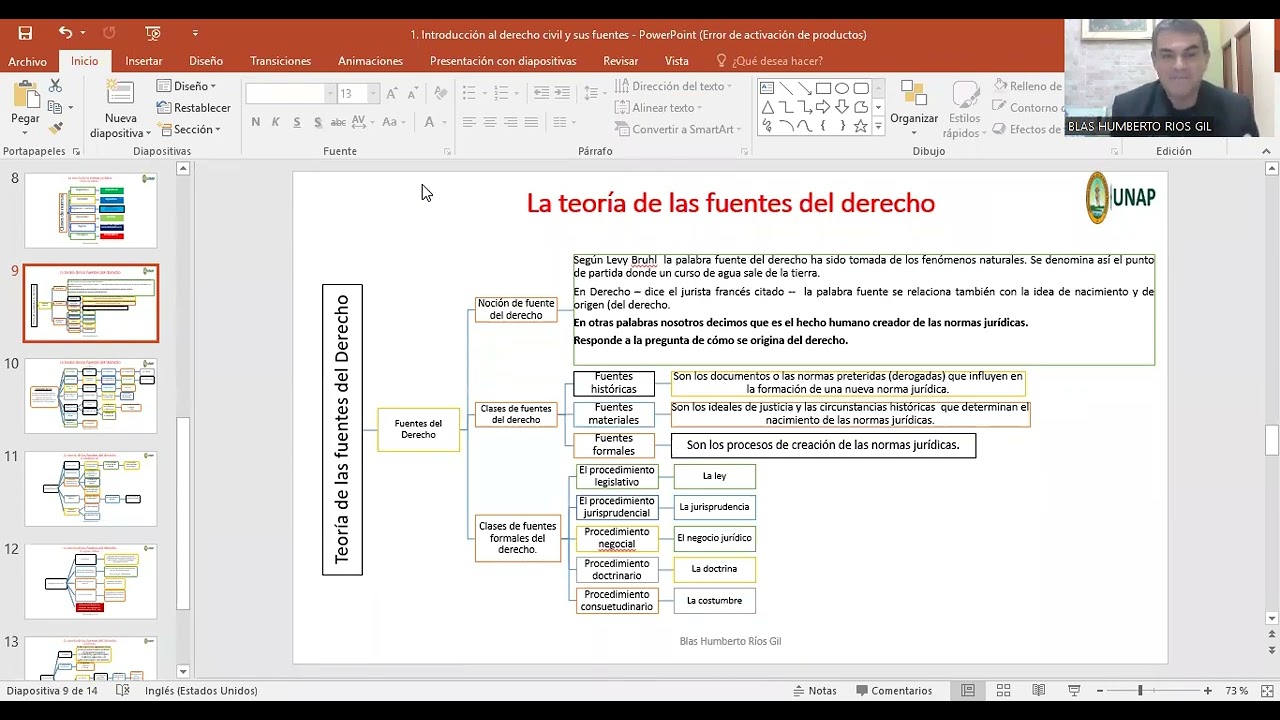Switch to Normal view icon in status bar
The width and height of the screenshot is (1280, 720).
(968, 690)
